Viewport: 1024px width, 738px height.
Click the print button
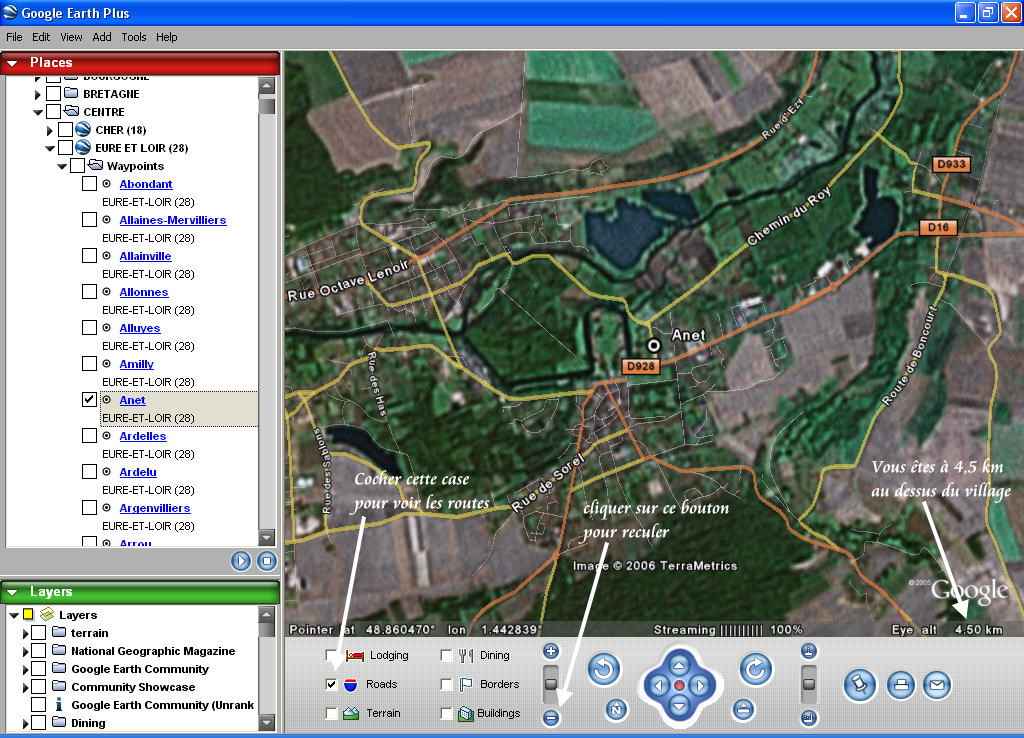(x=901, y=685)
